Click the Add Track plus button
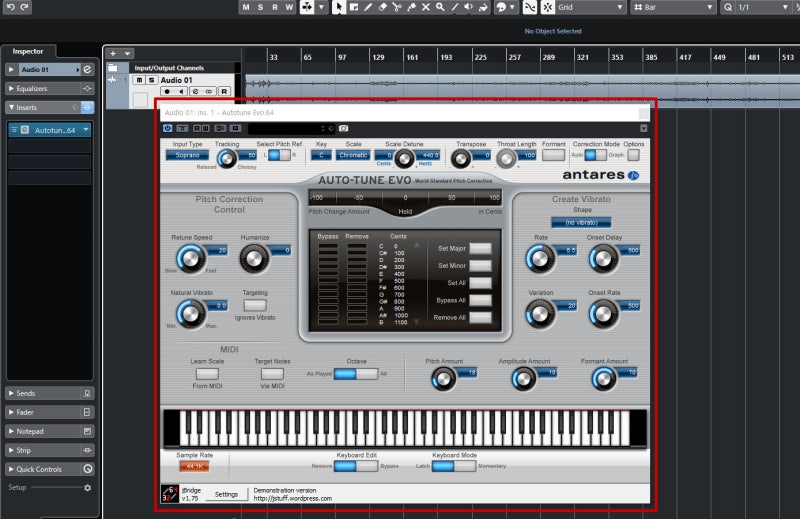This screenshot has height=519, width=800. (113, 53)
